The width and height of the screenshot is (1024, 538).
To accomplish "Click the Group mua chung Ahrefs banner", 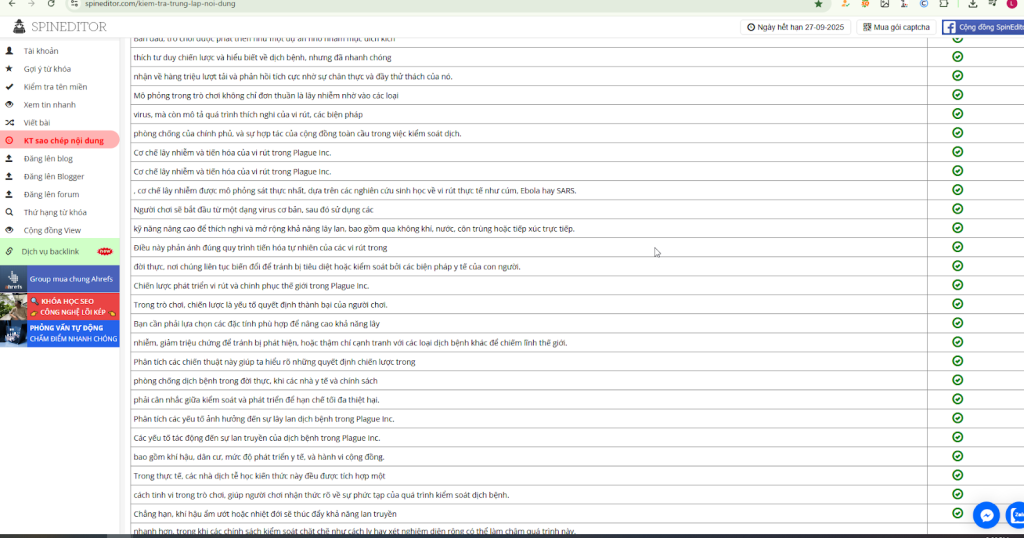I will click(x=60, y=279).
